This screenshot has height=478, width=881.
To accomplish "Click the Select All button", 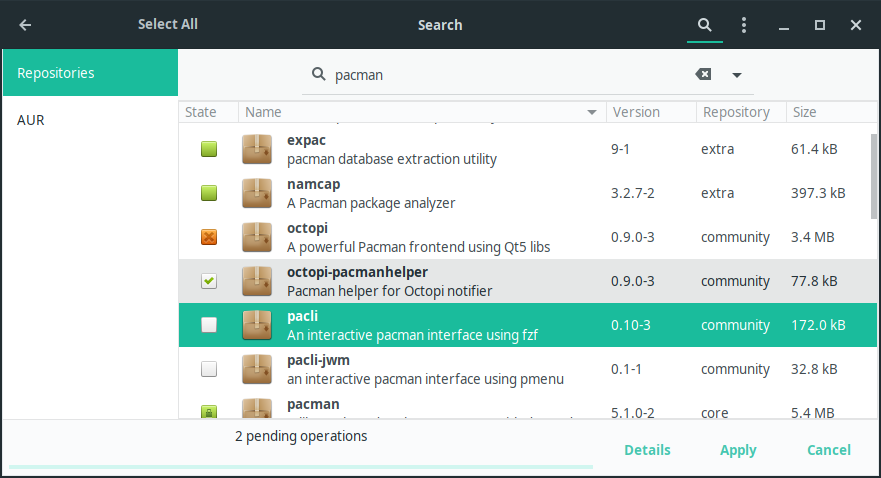I will coord(167,24).
